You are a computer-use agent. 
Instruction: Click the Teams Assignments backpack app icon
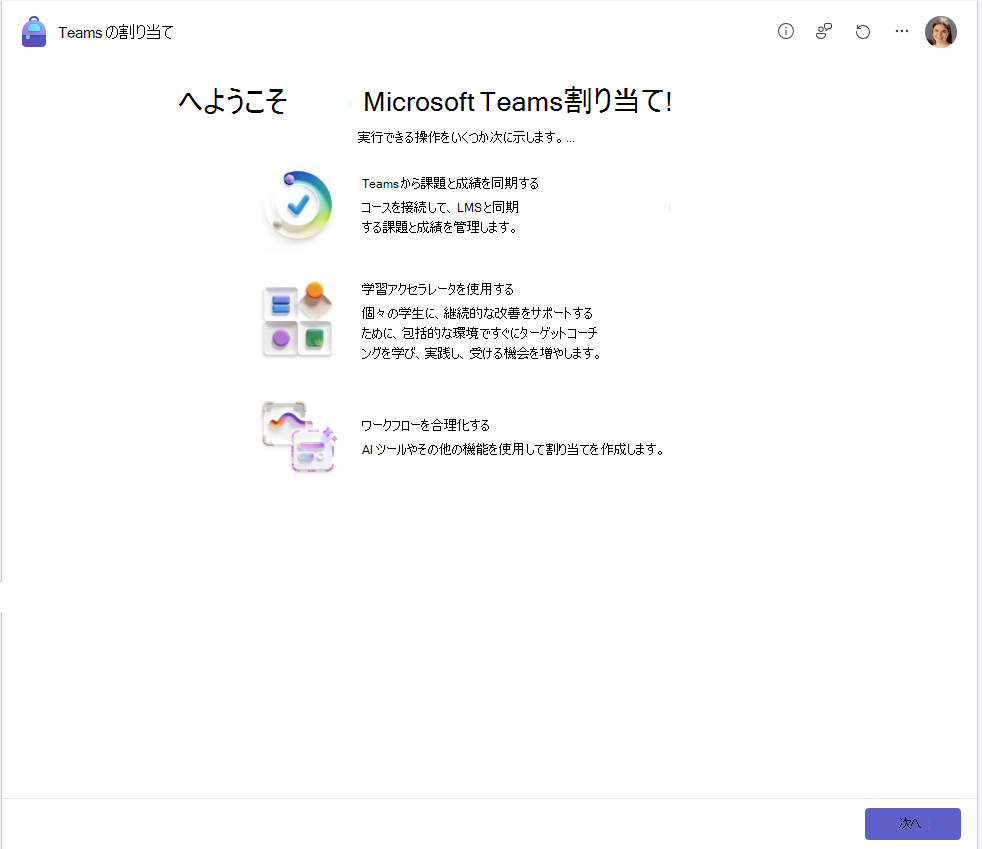[x=34, y=32]
